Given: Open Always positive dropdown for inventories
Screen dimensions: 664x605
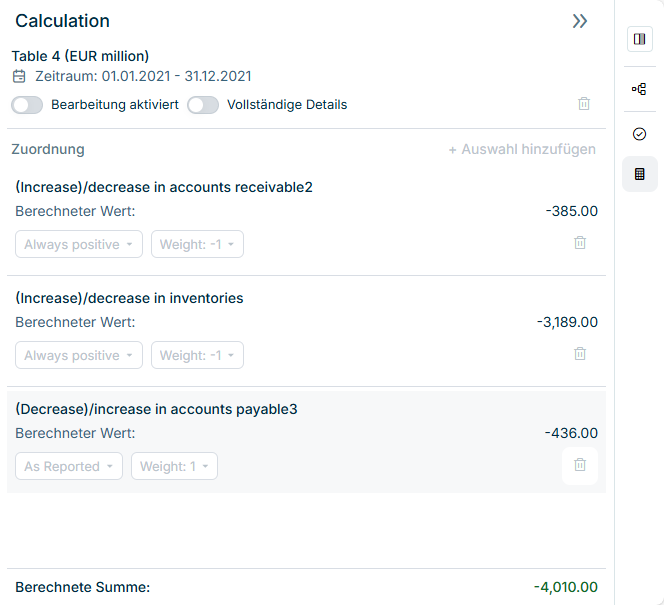Looking at the screenshot, I should [x=79, y=356].
